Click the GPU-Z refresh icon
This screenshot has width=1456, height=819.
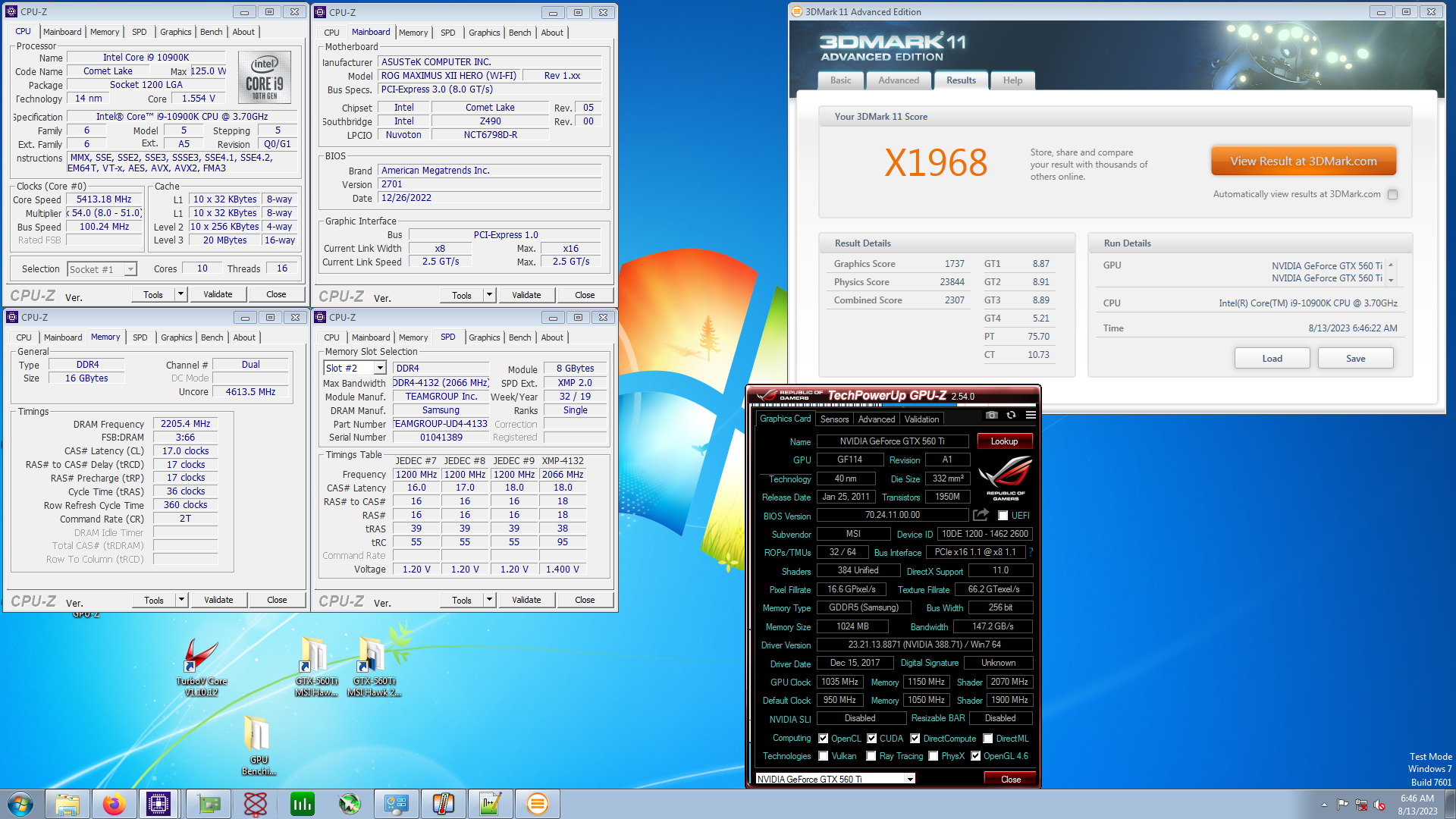pyautogui.click(x=1011, y=415)
